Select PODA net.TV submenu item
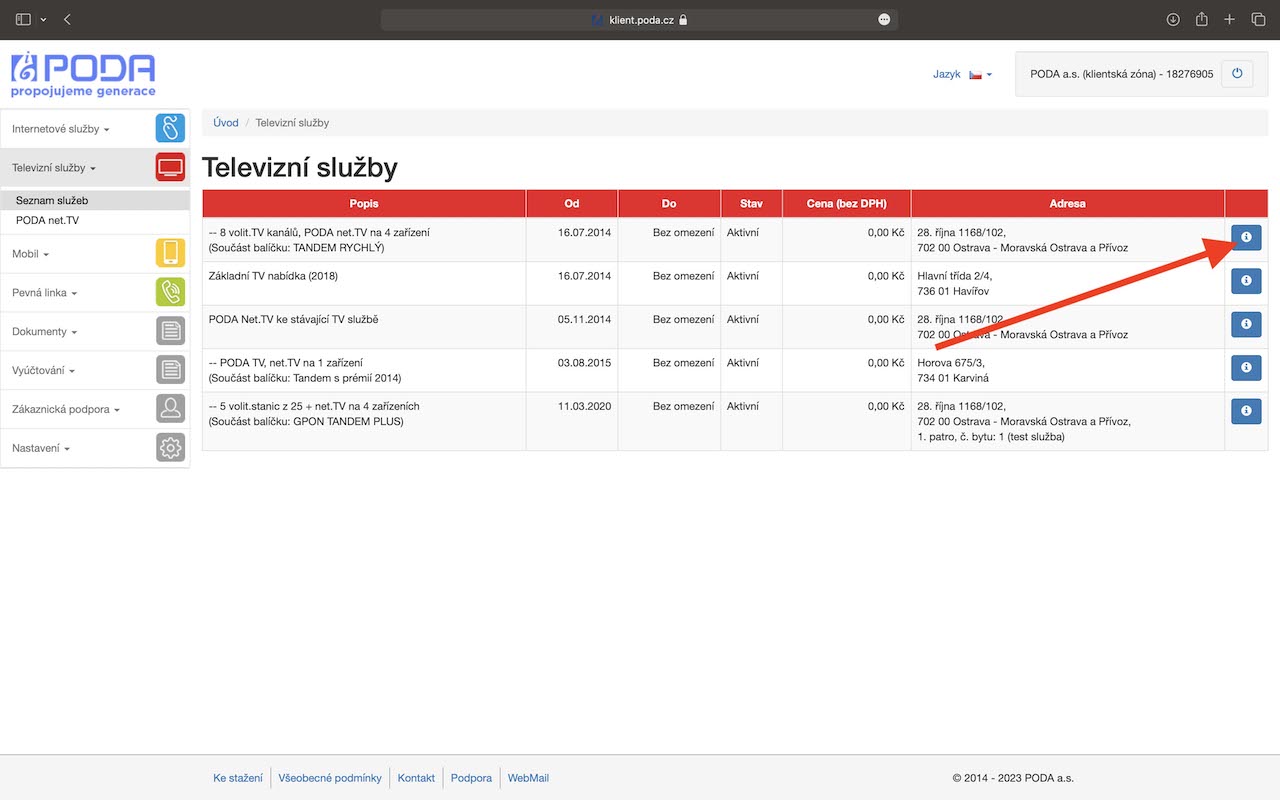1280x800 pixels. point(95,220)
